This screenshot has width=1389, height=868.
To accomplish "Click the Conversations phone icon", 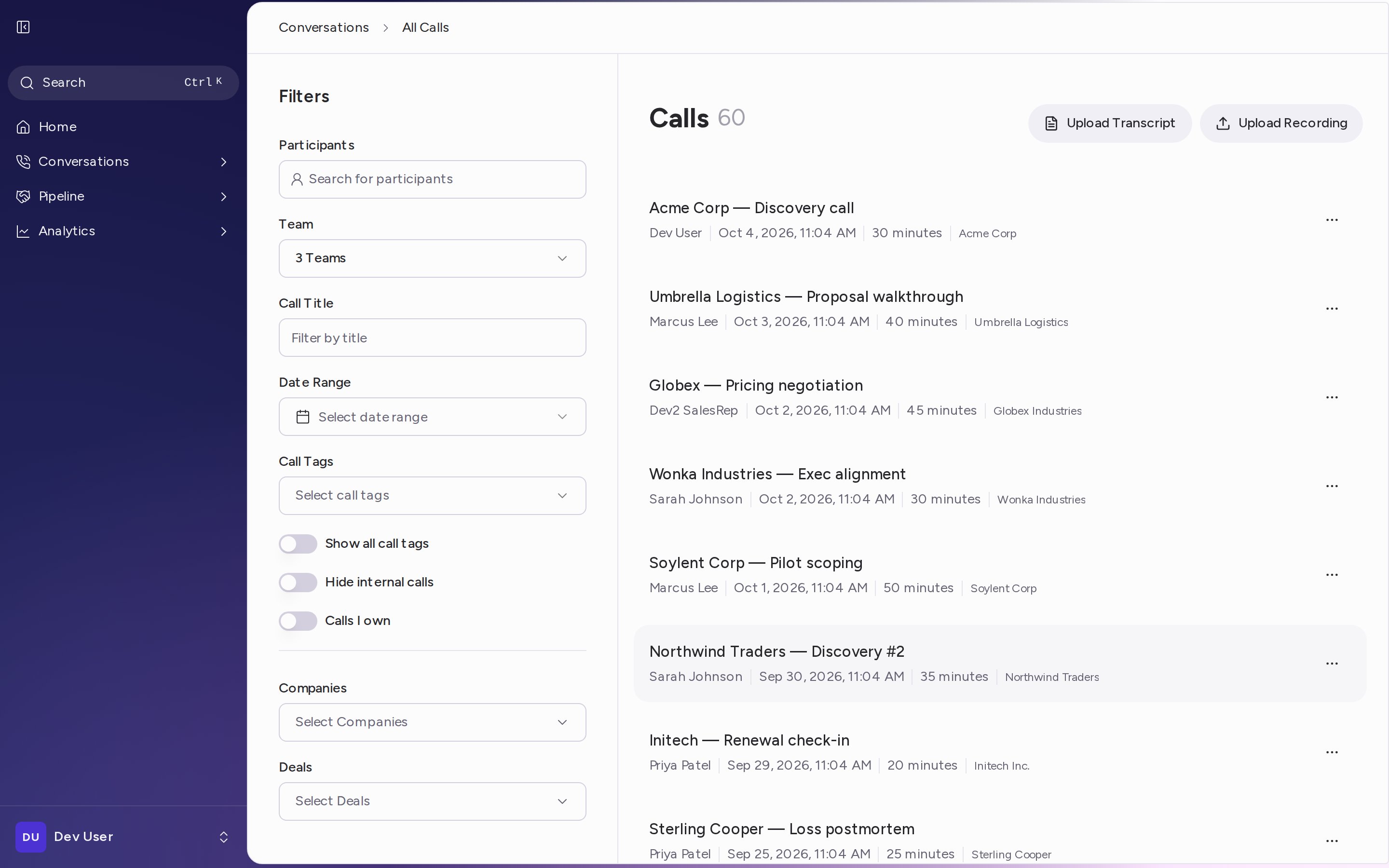I will point(23,162).
